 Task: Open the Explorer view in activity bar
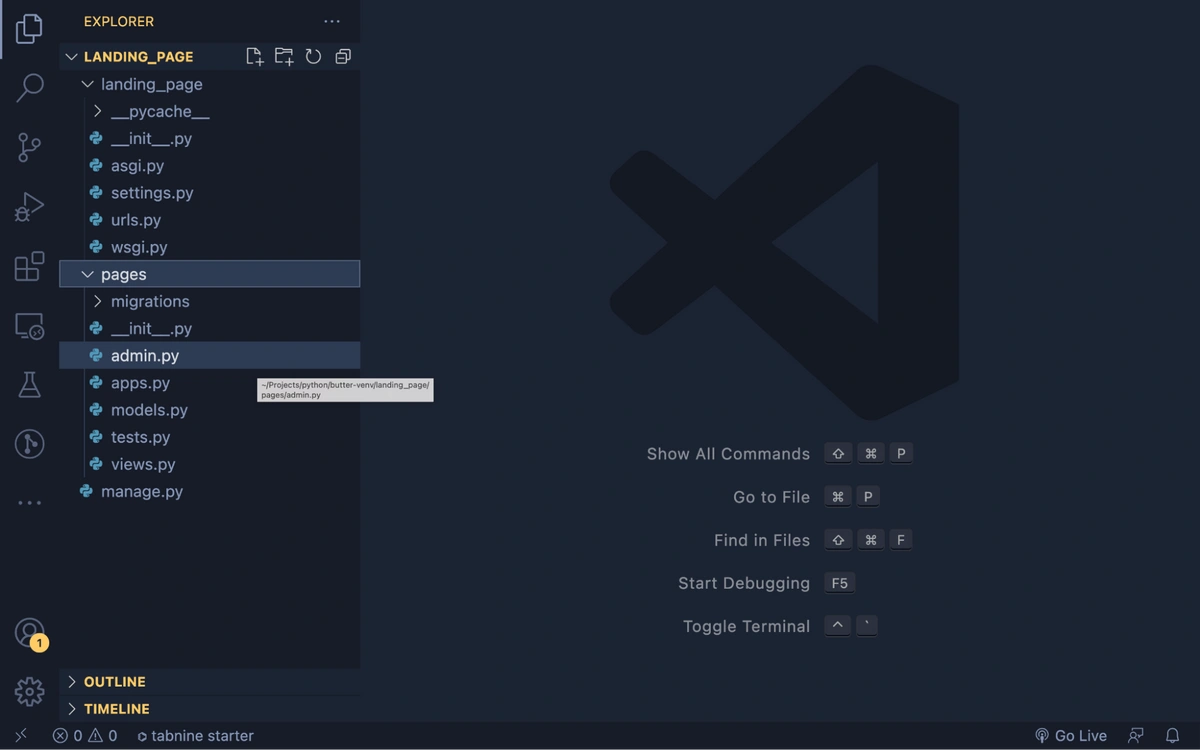pyautogui.click(x=29, y=28)
